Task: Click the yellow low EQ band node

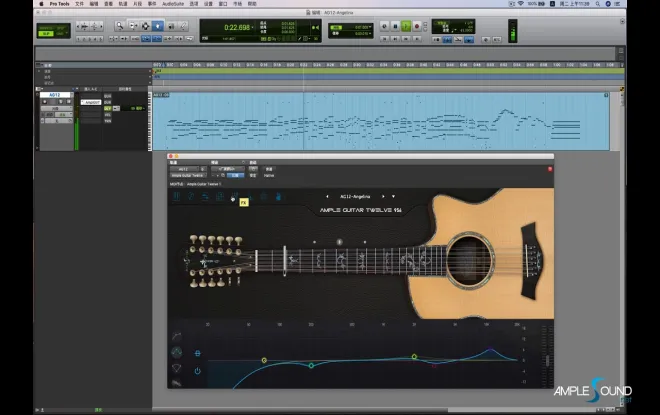Action: point(264,360)
